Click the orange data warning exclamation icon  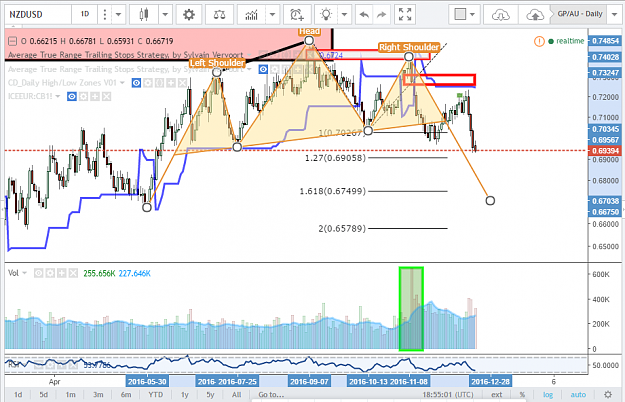point(539,41)
